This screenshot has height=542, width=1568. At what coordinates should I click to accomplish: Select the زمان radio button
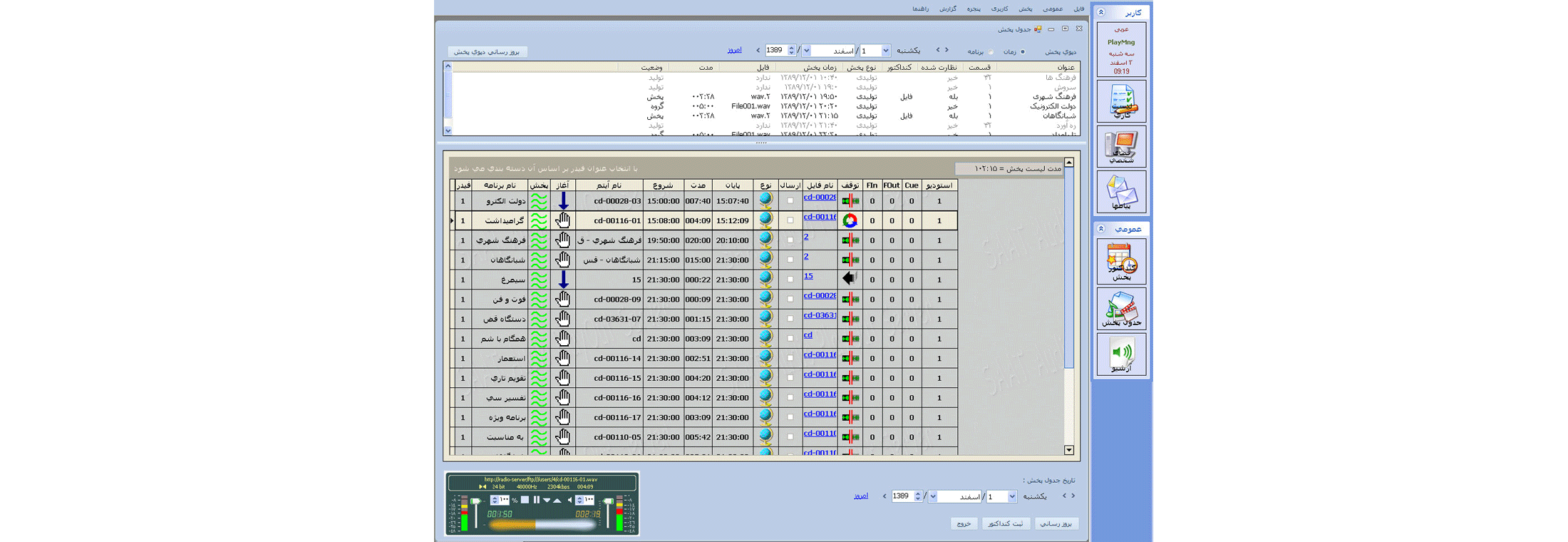pos(1023,52)
